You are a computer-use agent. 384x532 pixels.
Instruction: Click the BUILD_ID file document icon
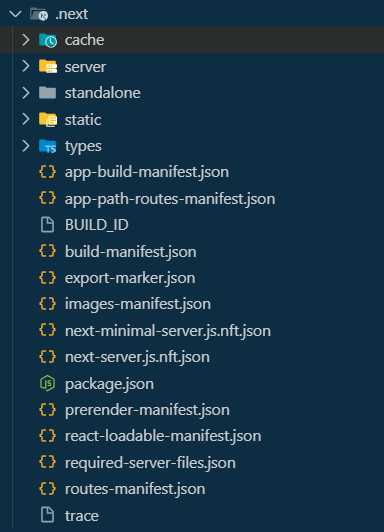click(x=47, y=225)
